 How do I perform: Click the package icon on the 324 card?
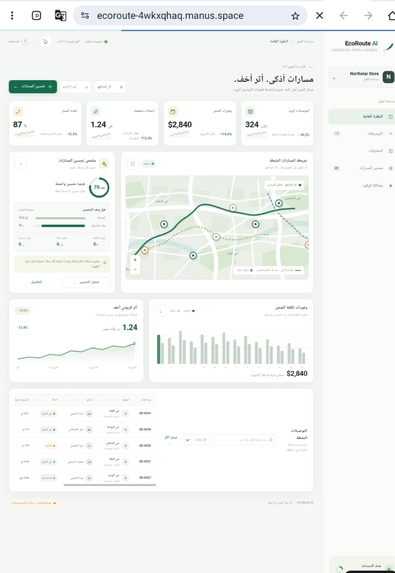pyautogui.click(x=250, y=111)
